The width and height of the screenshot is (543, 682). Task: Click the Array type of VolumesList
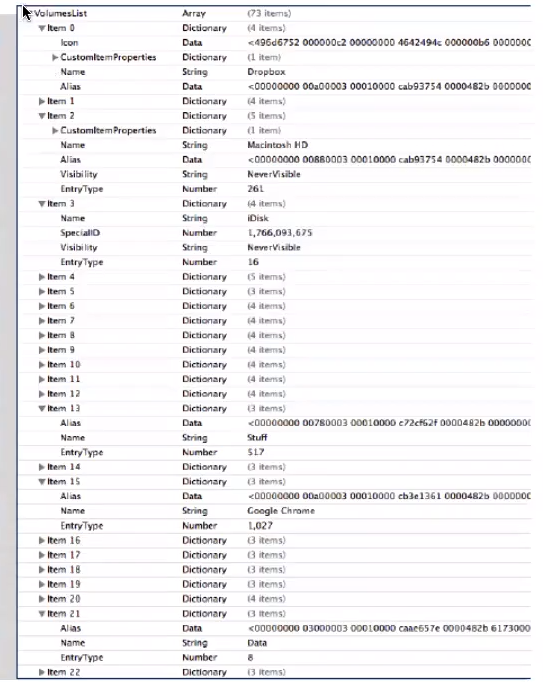[194, 13]
